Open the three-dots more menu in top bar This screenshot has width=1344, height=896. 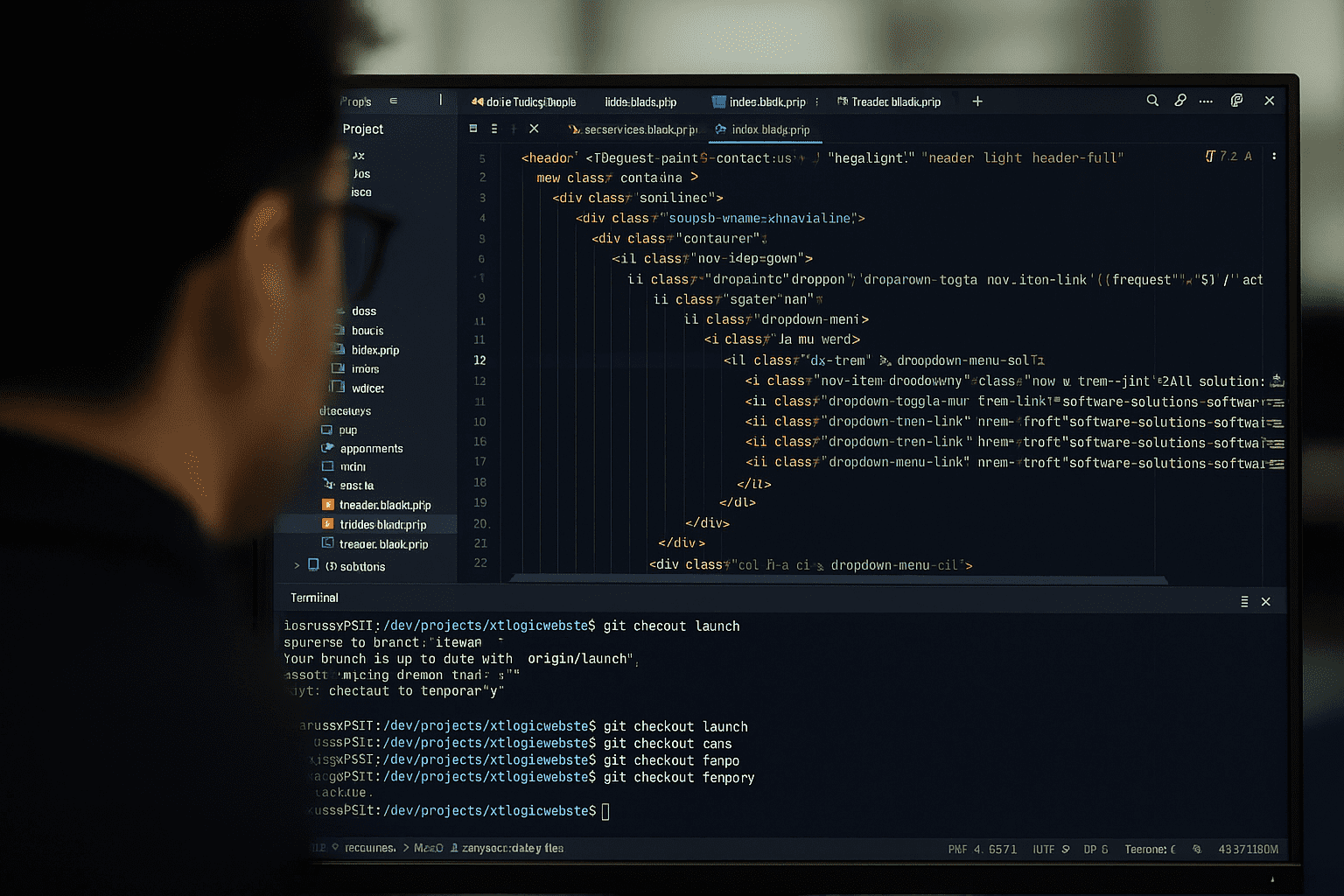[1206, 101]
